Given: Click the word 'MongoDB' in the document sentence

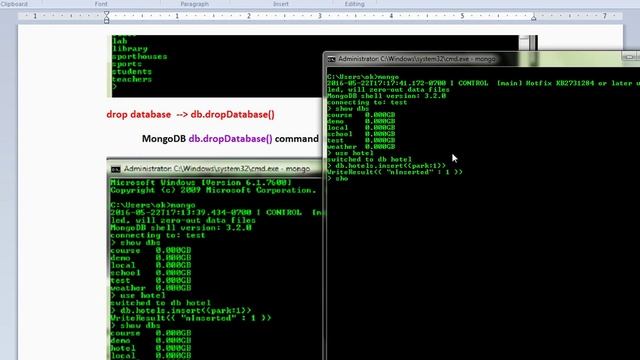Looking at the screenshot, I should point(164,139).
